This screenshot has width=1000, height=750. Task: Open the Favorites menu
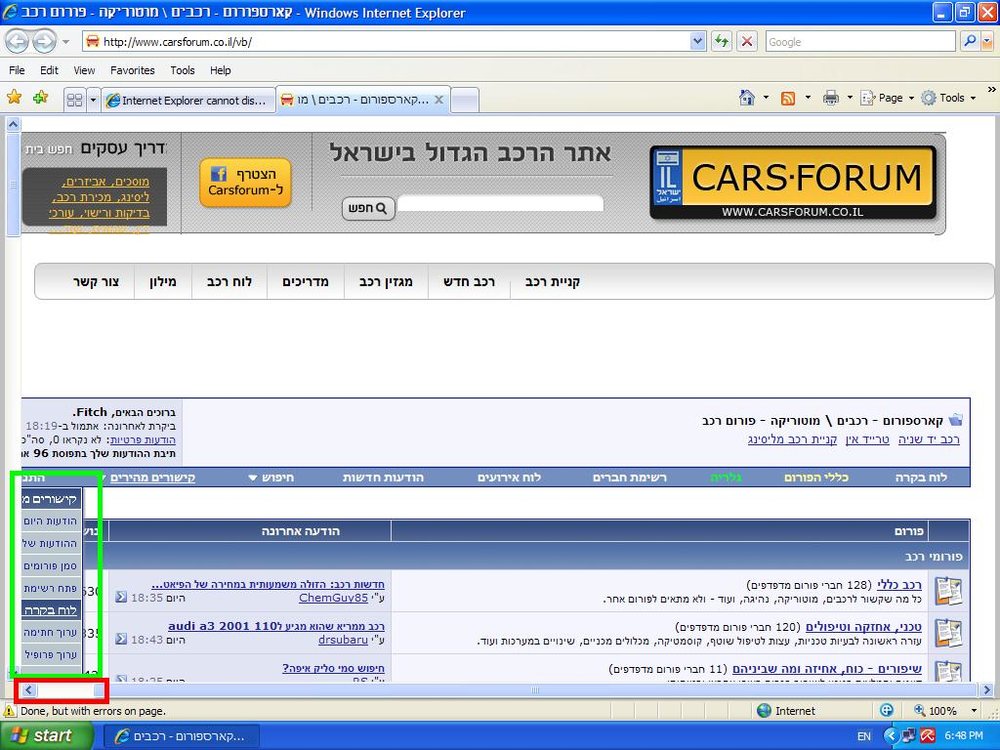pyautogui.click(x=132, y=70)
